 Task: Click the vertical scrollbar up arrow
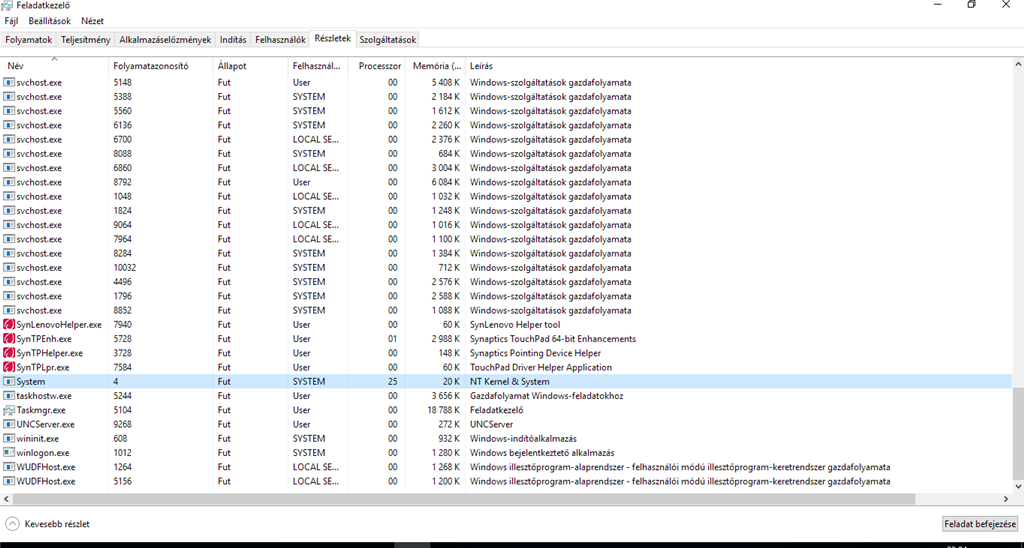point(1017,65)
